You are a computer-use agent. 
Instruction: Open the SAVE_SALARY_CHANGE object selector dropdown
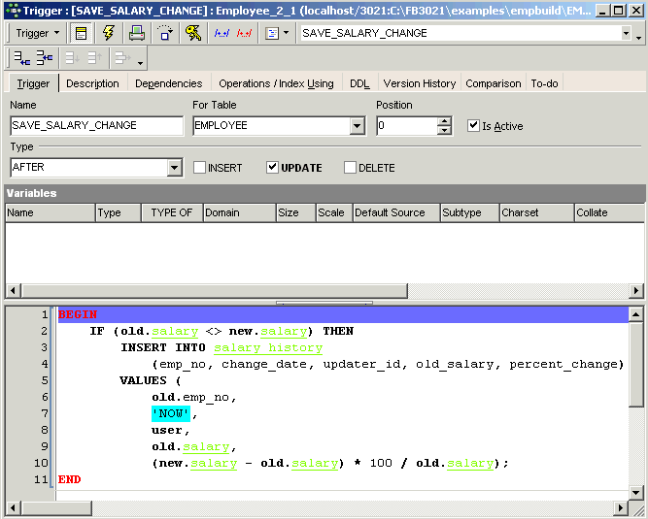pos(626,33)
